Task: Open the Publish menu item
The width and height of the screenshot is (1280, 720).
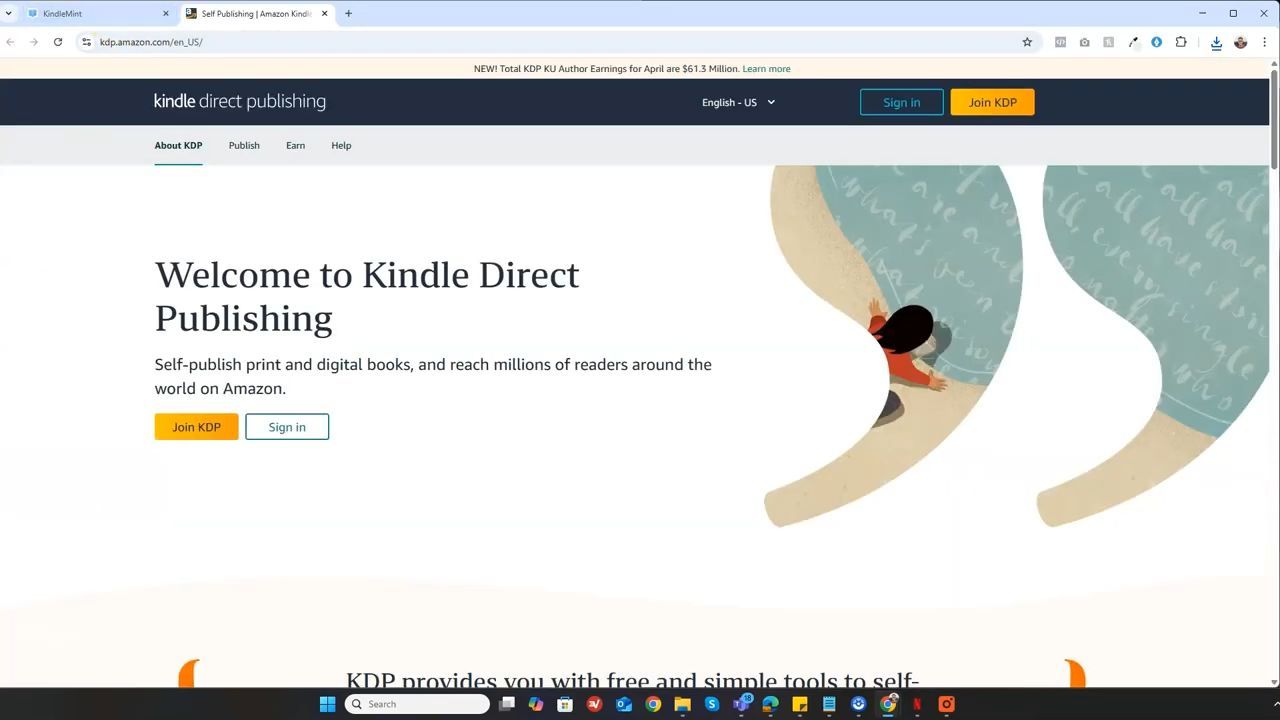Action: tap(244, 146)
